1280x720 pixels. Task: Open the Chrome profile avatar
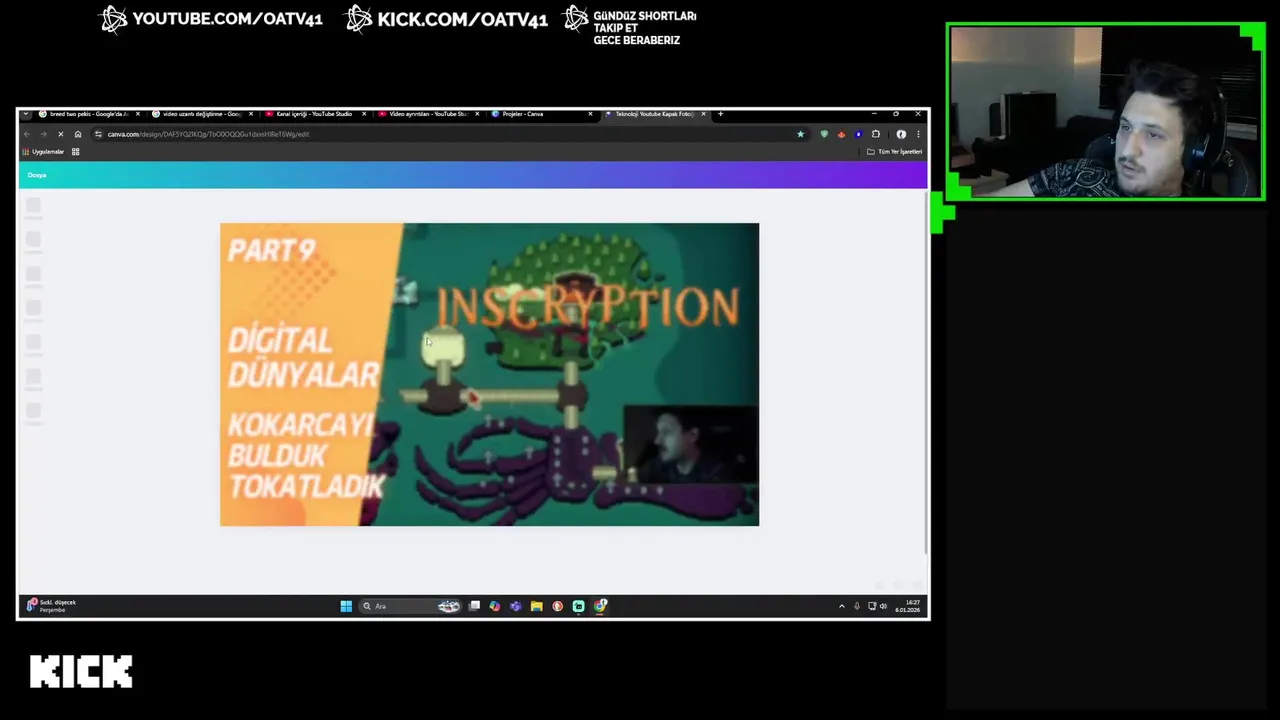coord(901,134)
